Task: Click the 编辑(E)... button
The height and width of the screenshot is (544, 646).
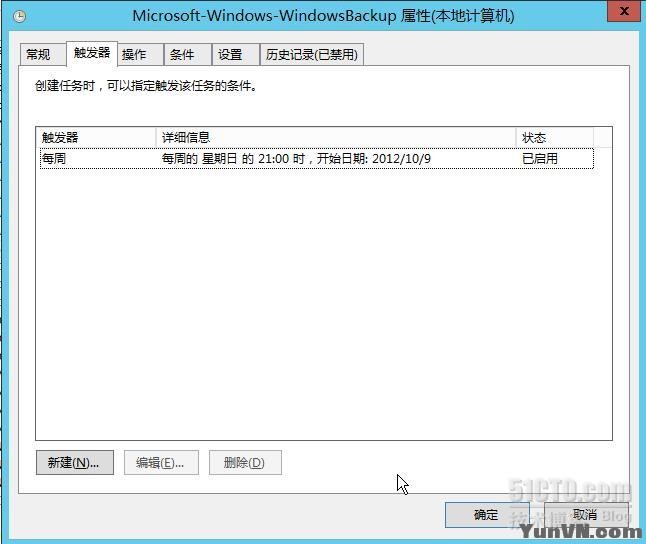Action: pos(161,462)
